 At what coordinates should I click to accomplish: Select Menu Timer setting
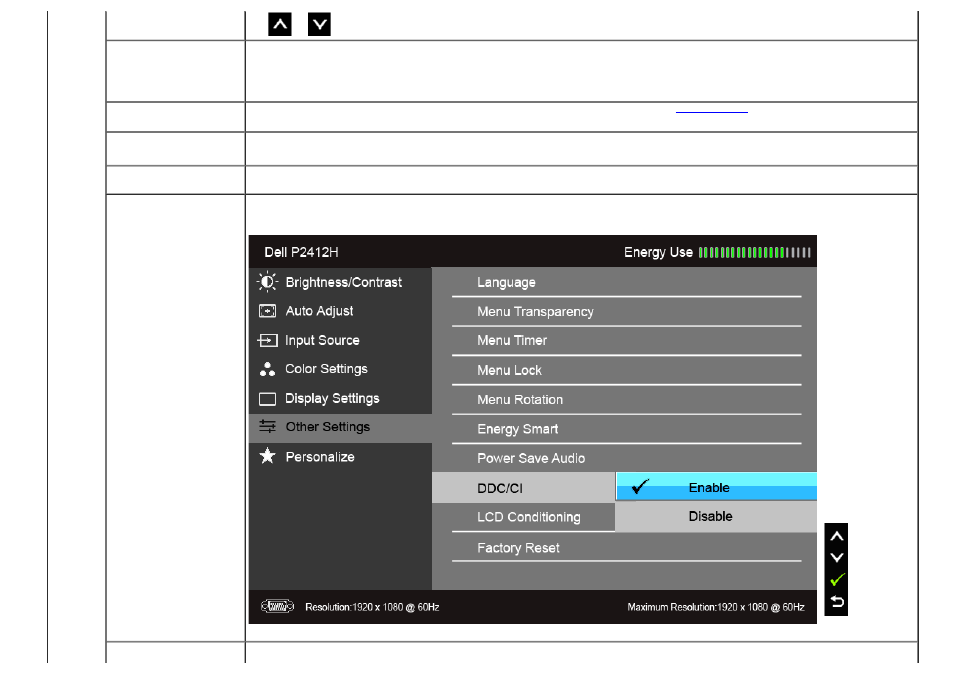627,341
